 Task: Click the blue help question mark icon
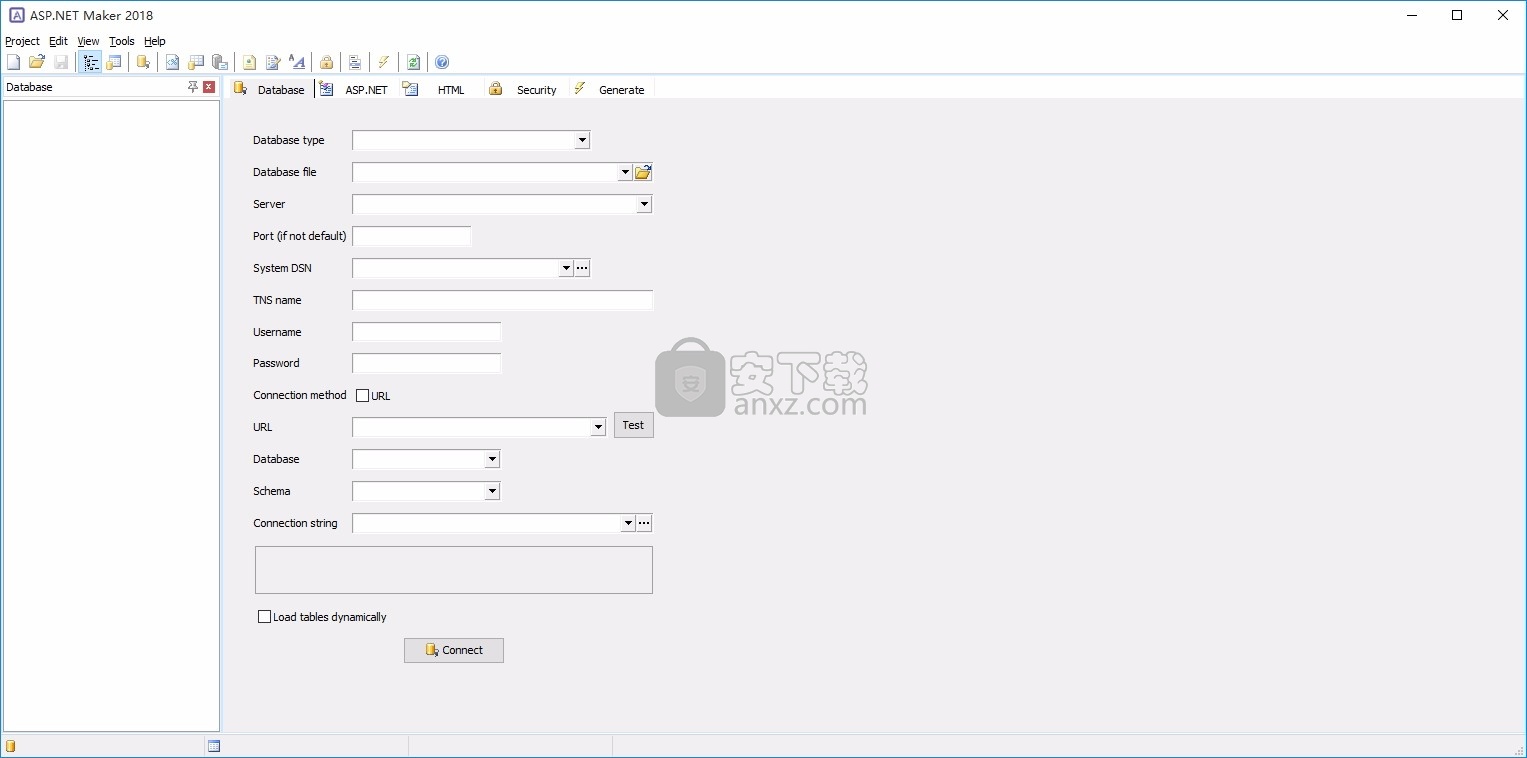pyautogui.click(x=442, y=62)
